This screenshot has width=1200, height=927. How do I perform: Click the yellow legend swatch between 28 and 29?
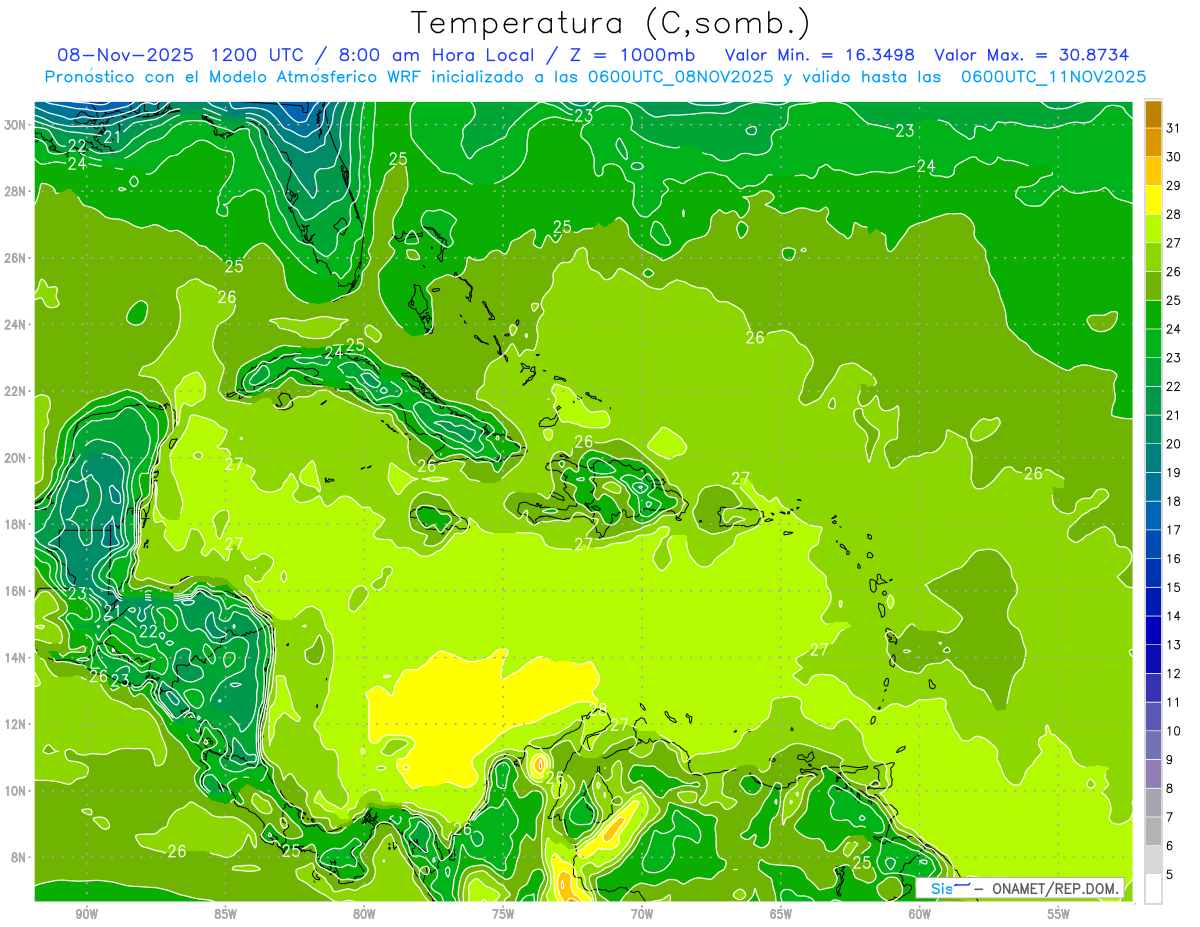tap(1153, 199)
